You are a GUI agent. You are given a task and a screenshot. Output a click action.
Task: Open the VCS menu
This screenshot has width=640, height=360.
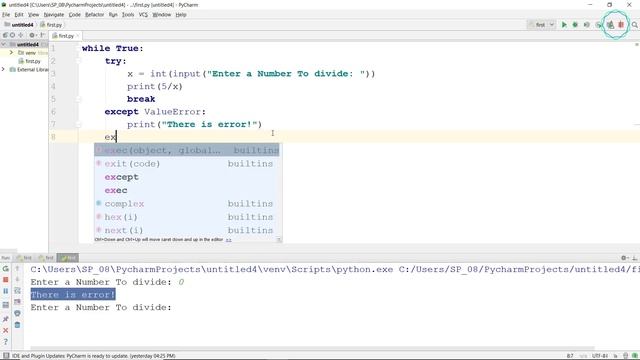143,15
